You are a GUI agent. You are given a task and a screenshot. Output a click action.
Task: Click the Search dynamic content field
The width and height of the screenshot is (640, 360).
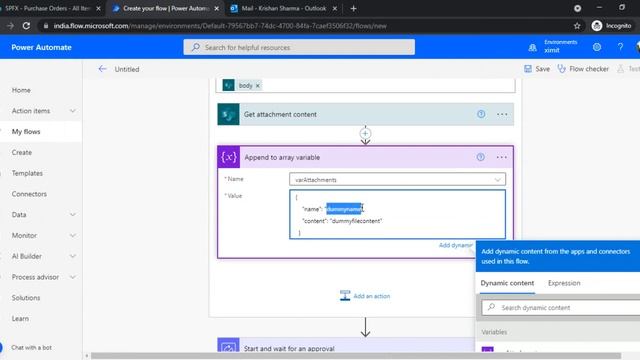[x=561, y=307]
